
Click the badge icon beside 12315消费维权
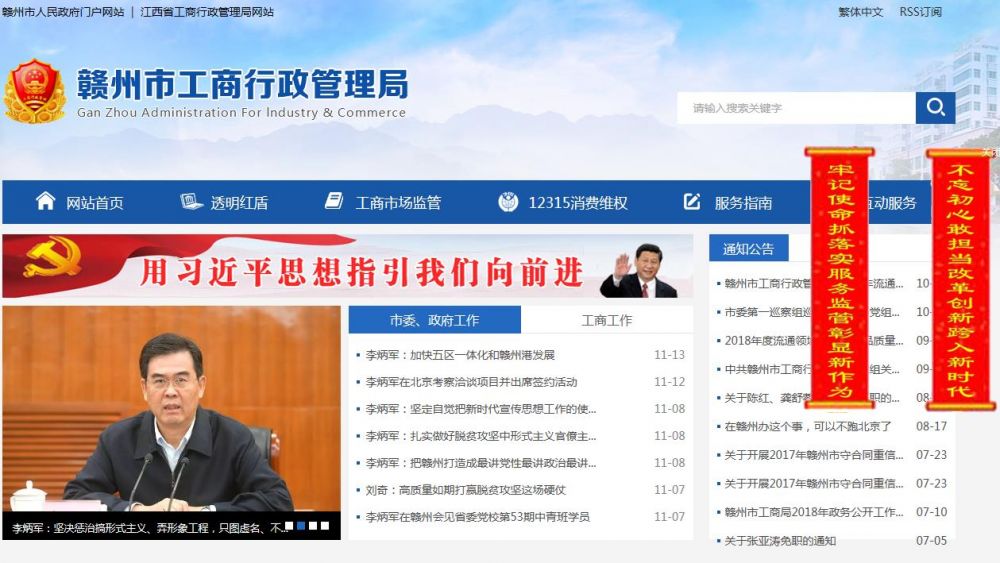508,202
